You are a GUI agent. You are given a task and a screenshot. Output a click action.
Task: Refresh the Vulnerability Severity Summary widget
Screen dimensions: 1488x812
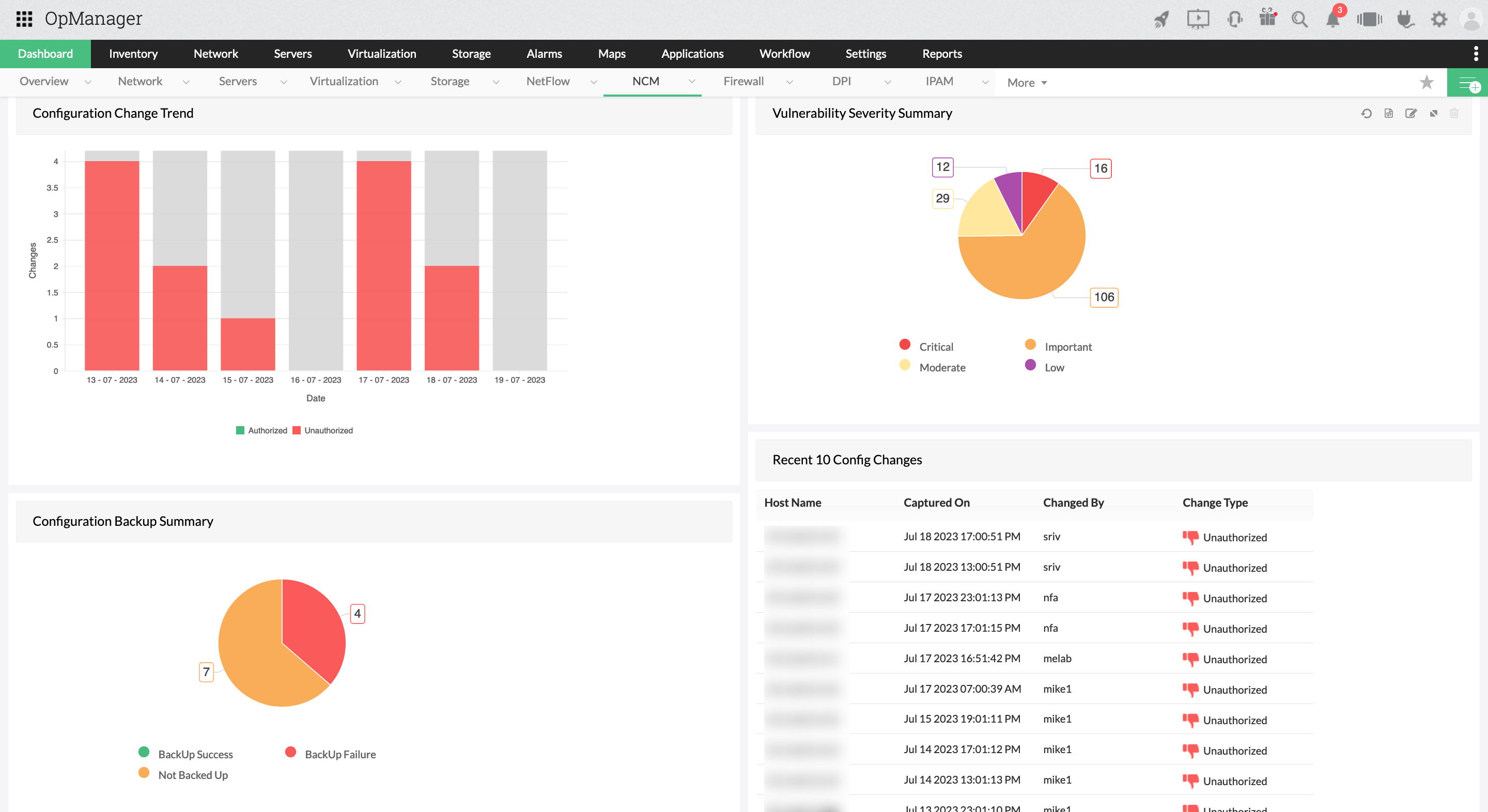pos(1367,113)
